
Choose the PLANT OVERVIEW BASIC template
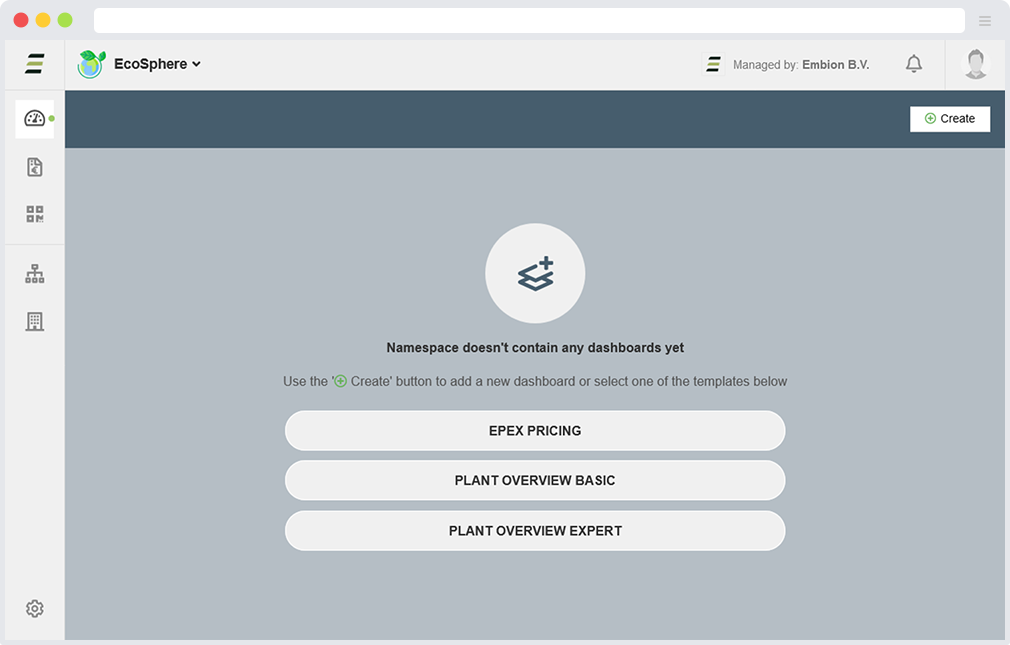(535, 481)
